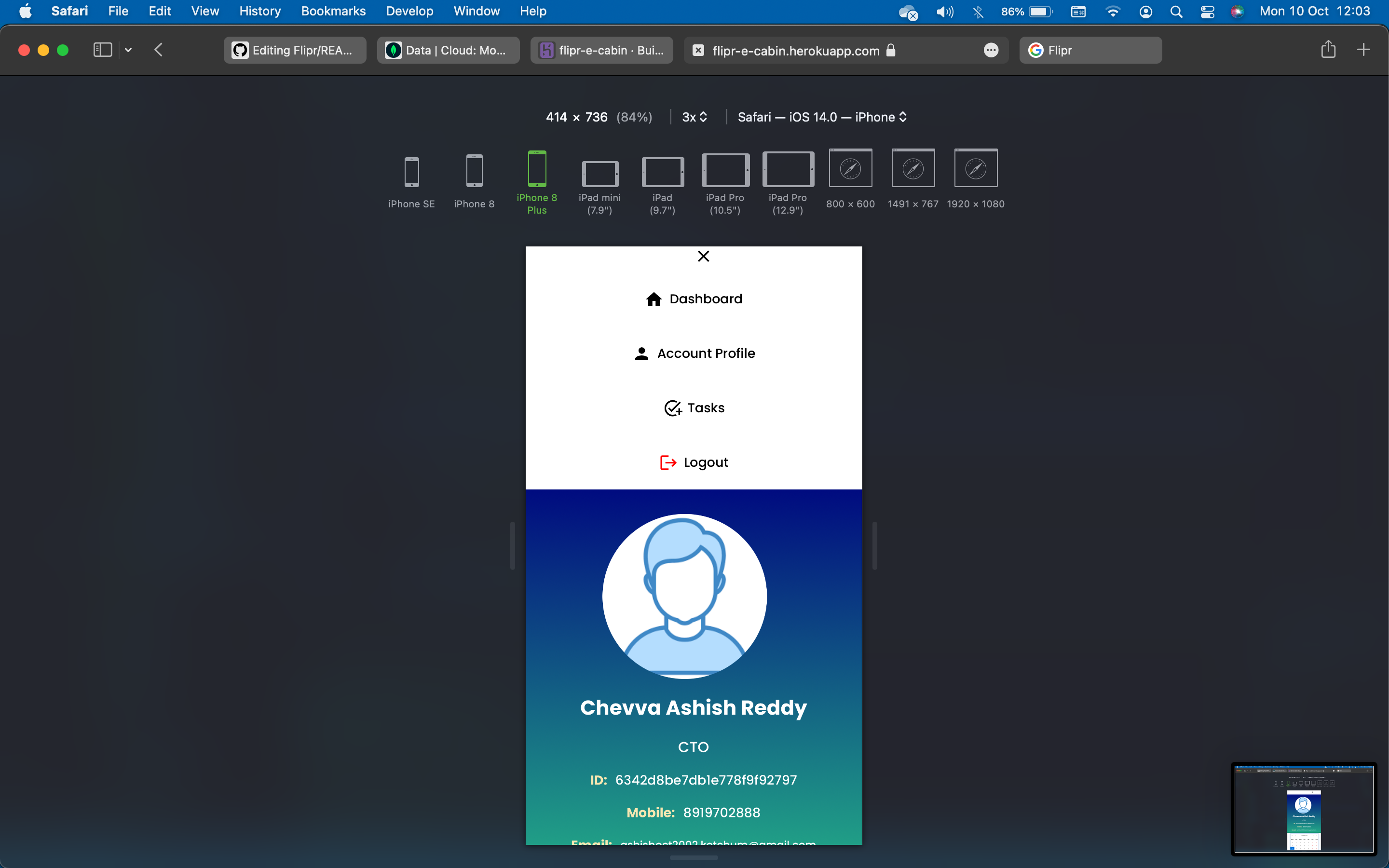This screenshot has width=1389, height=868.
Task: Select the iPad Pro (12.9") device preset
Action: [788, 170]
